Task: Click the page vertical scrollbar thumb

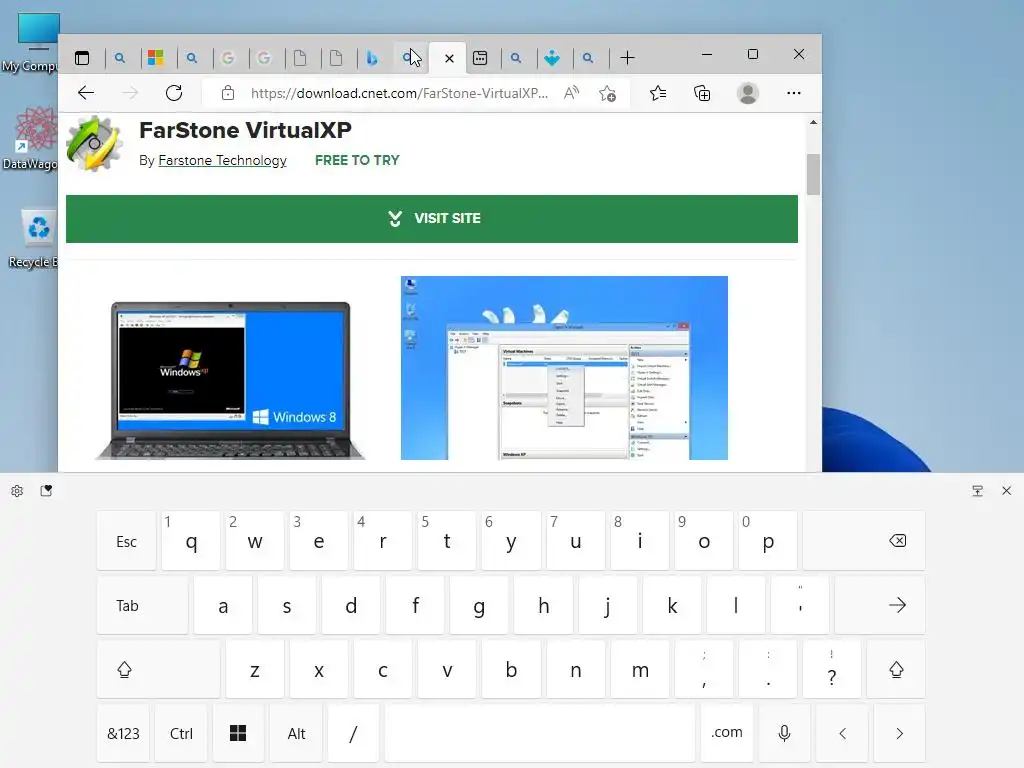Action: (x=813, y=174)
